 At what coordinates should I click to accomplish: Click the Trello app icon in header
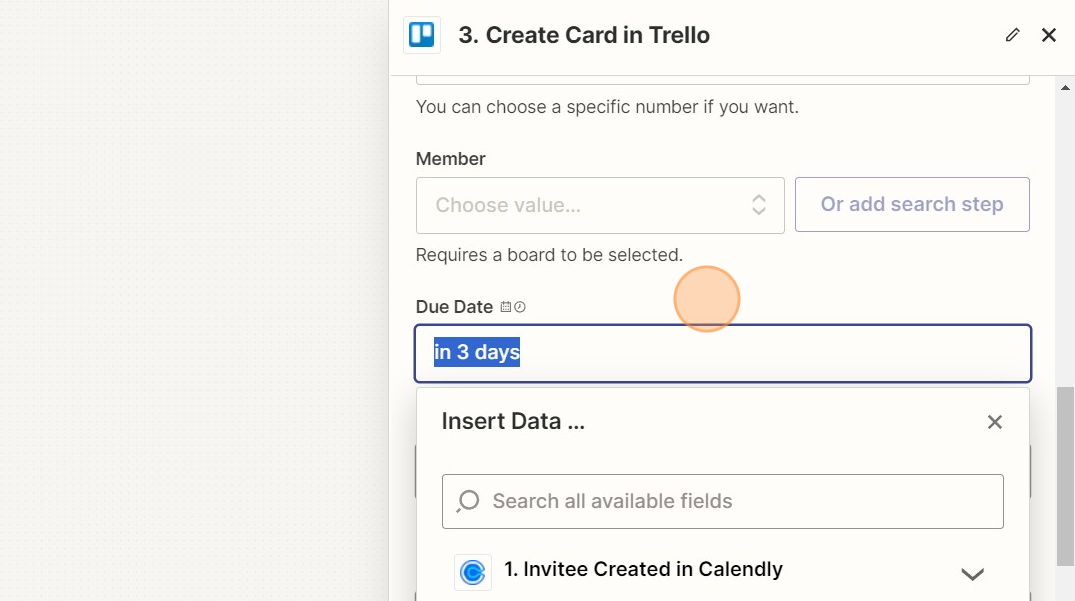click(x=422, y=35)
